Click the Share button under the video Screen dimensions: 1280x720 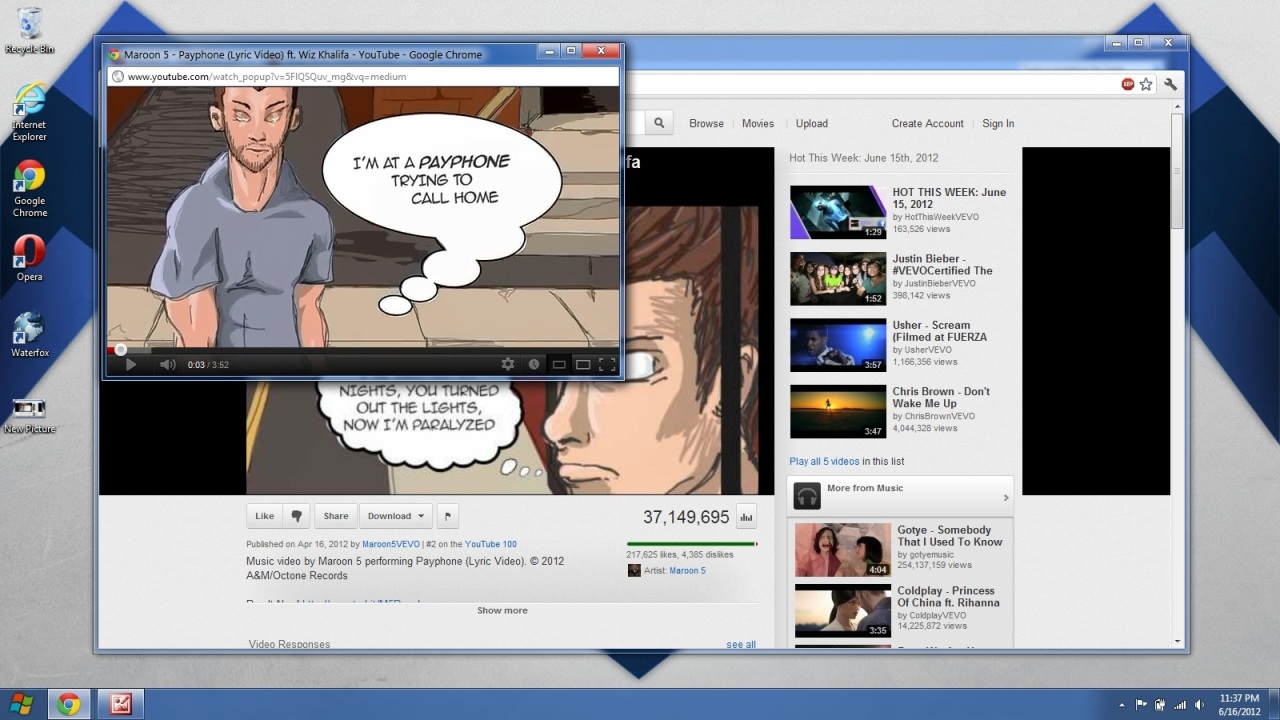point(336,516)
